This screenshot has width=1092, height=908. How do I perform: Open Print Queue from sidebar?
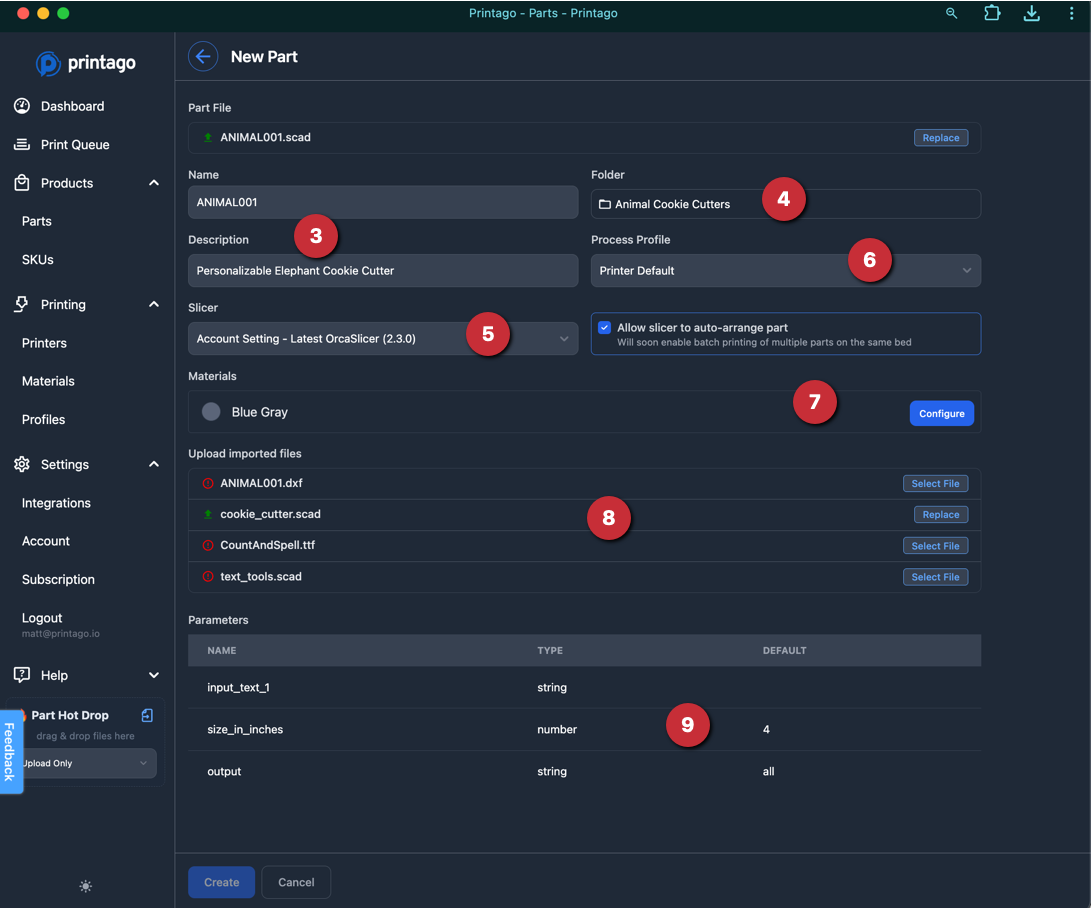75,144
